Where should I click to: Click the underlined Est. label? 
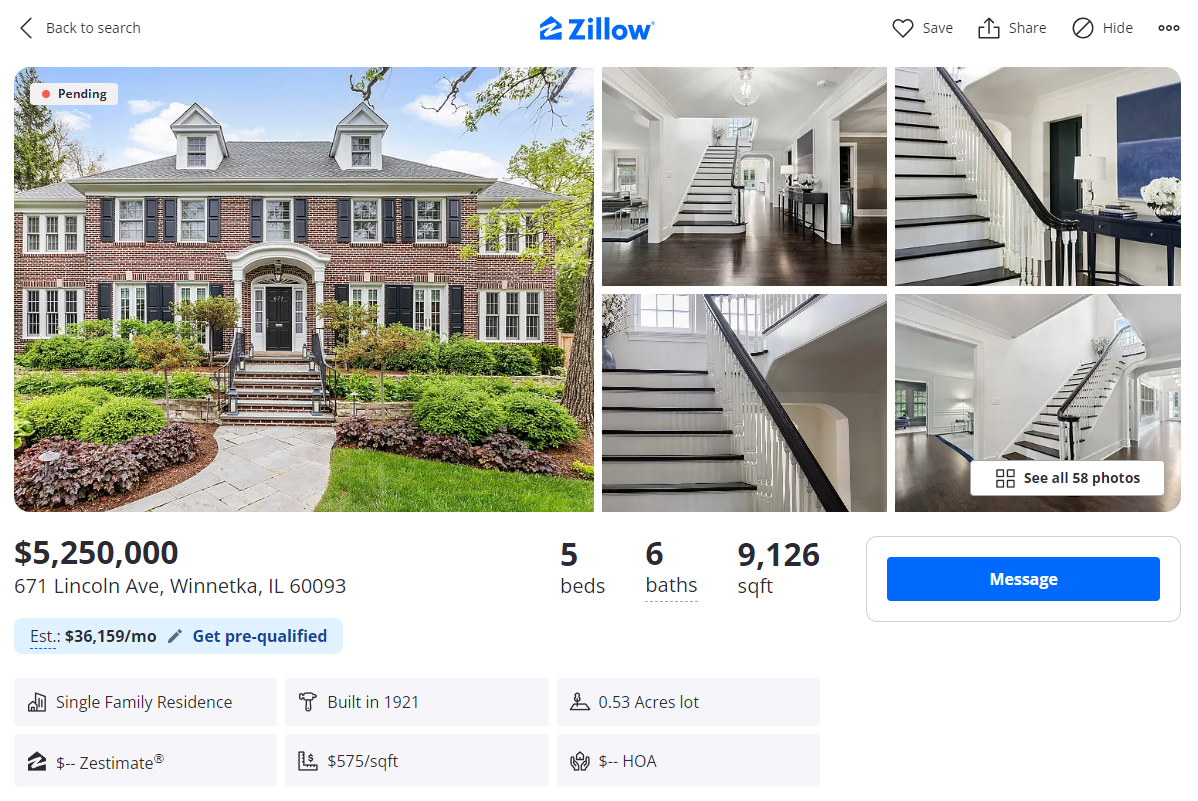[44, 636]
